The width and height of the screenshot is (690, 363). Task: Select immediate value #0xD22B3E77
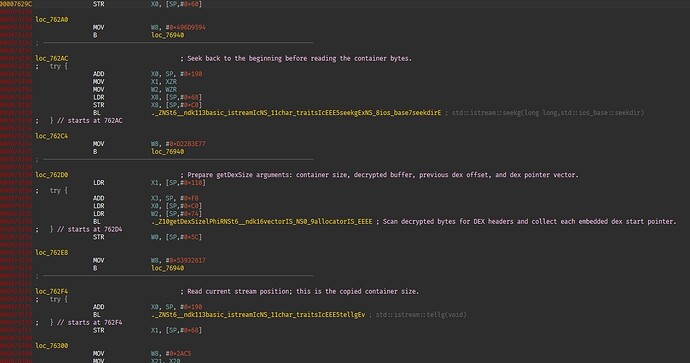[185, 144]
